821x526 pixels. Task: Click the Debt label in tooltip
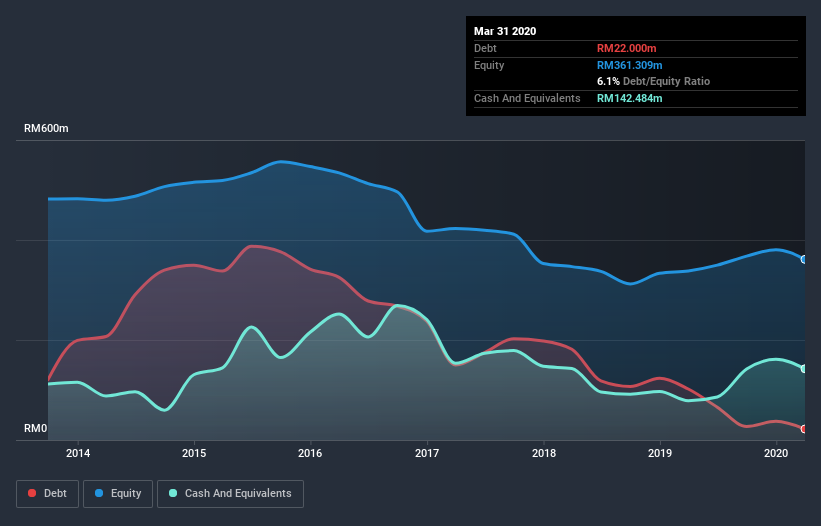(x=485, y=48)
